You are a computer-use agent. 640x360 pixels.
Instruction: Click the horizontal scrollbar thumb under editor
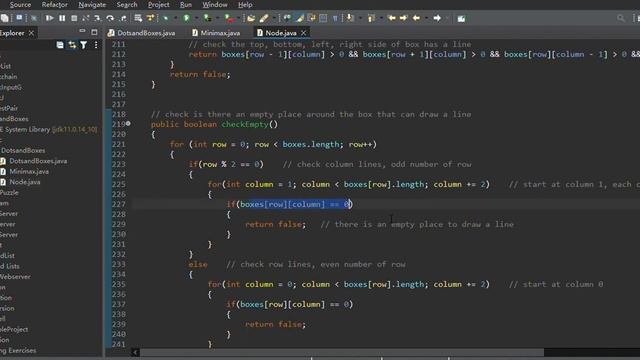pyautogui.click(x=342, y=352)
